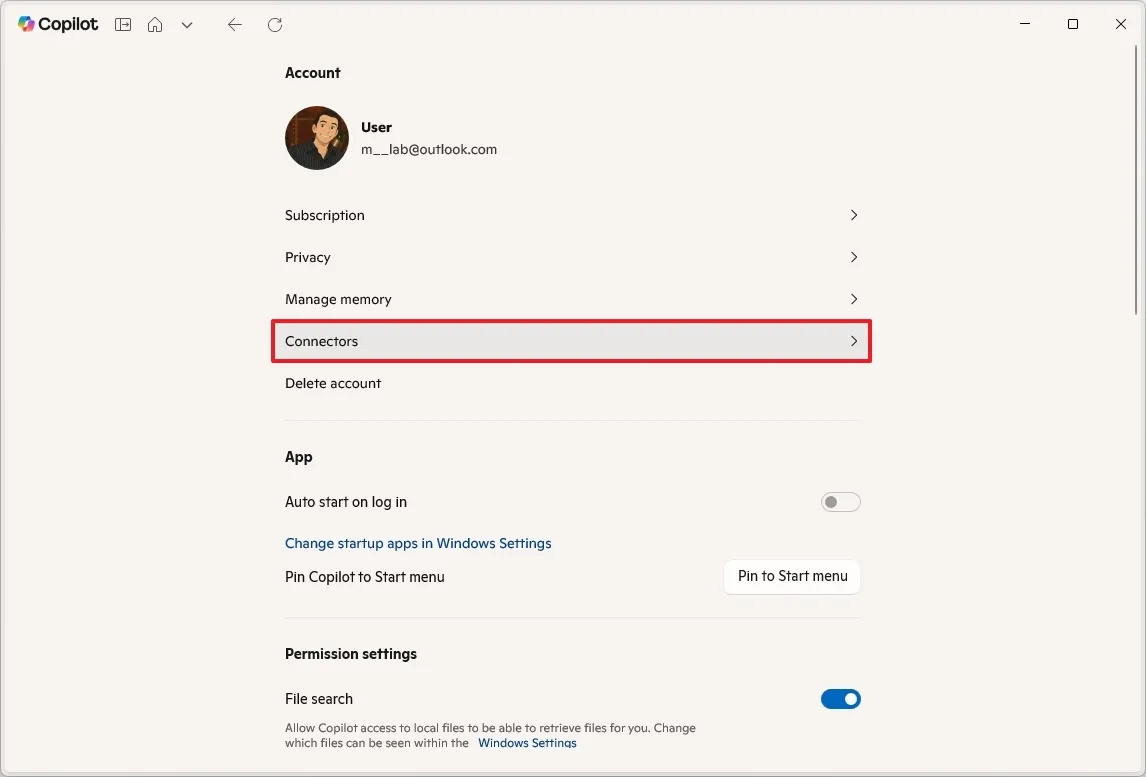The height and width of the screenshot is (777, 1146).
Task: Open the sidebar panel toggle
Action: 122,24
